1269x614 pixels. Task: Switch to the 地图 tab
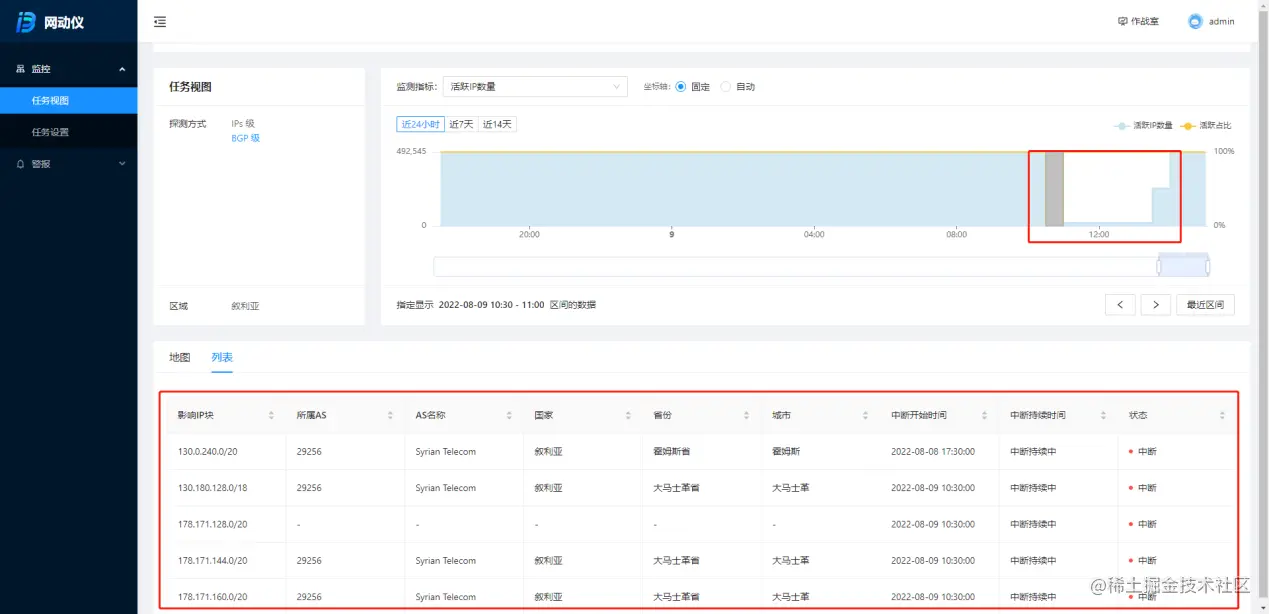coord(179,357)
